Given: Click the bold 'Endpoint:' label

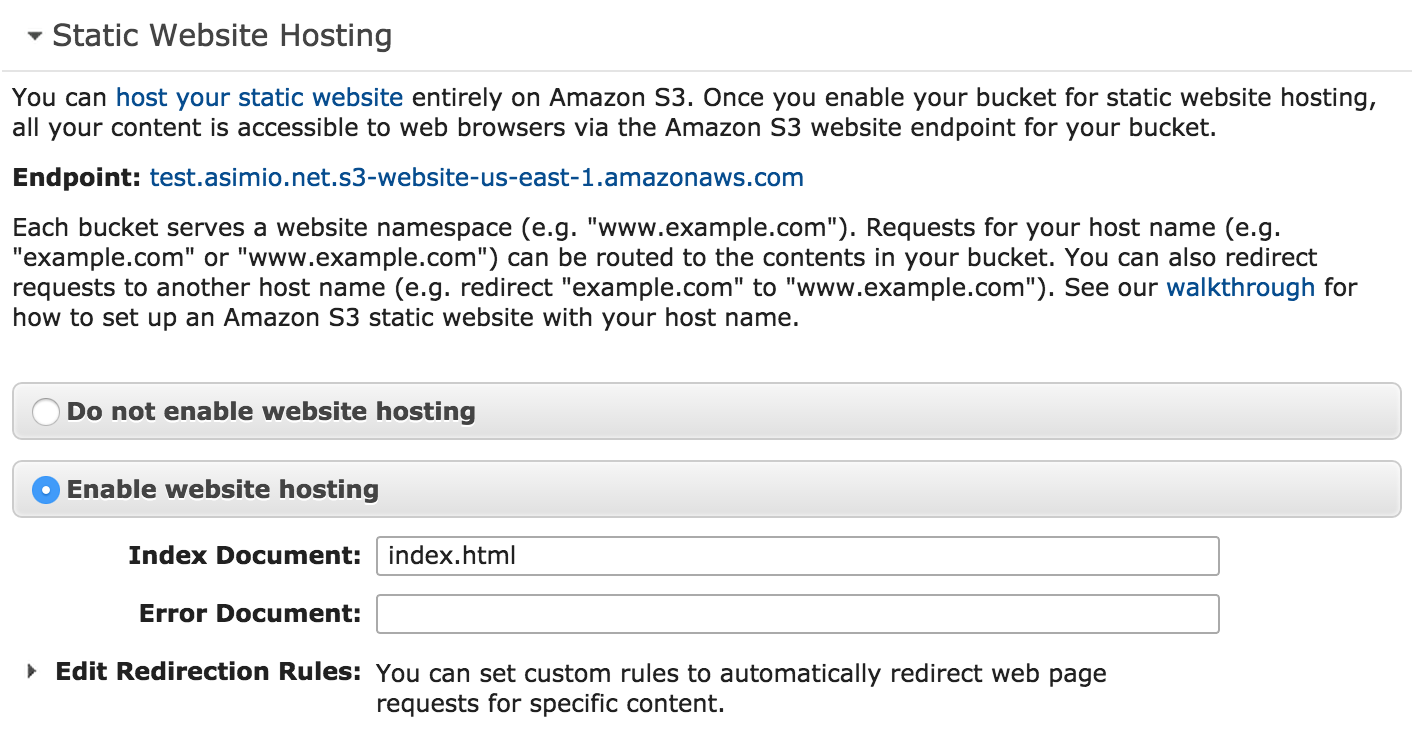Looking at the screenshot, I should [77, 178].
